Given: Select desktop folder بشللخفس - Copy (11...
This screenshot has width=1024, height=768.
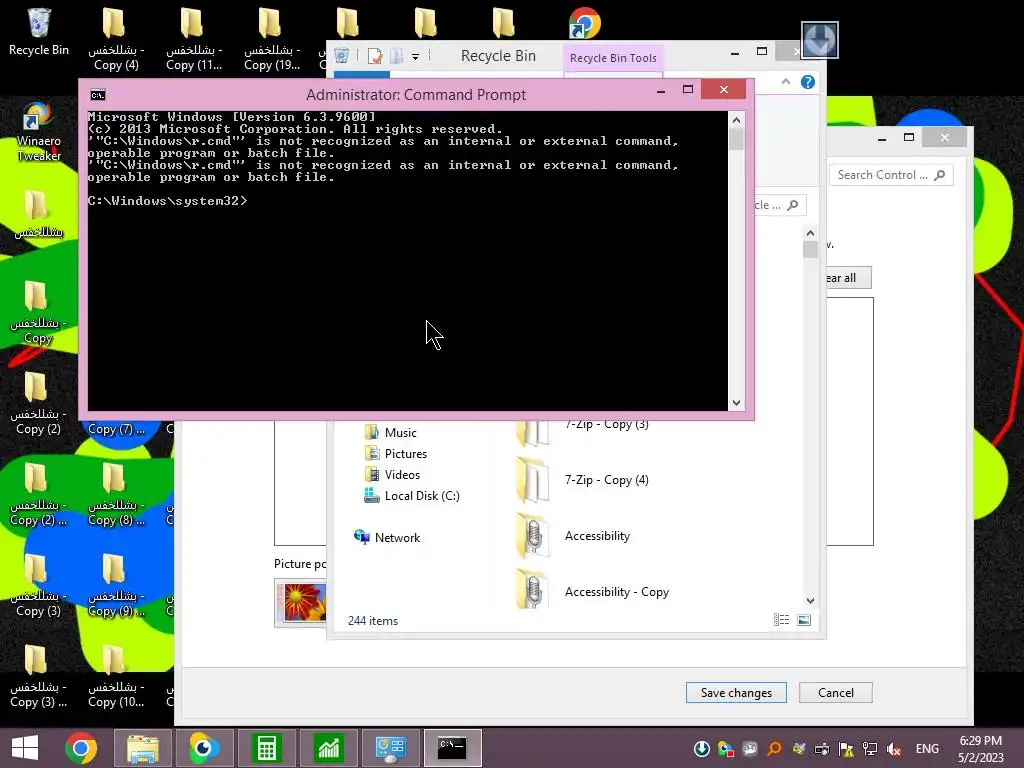Looking at the screenshot, I should (x=194, y=39).
